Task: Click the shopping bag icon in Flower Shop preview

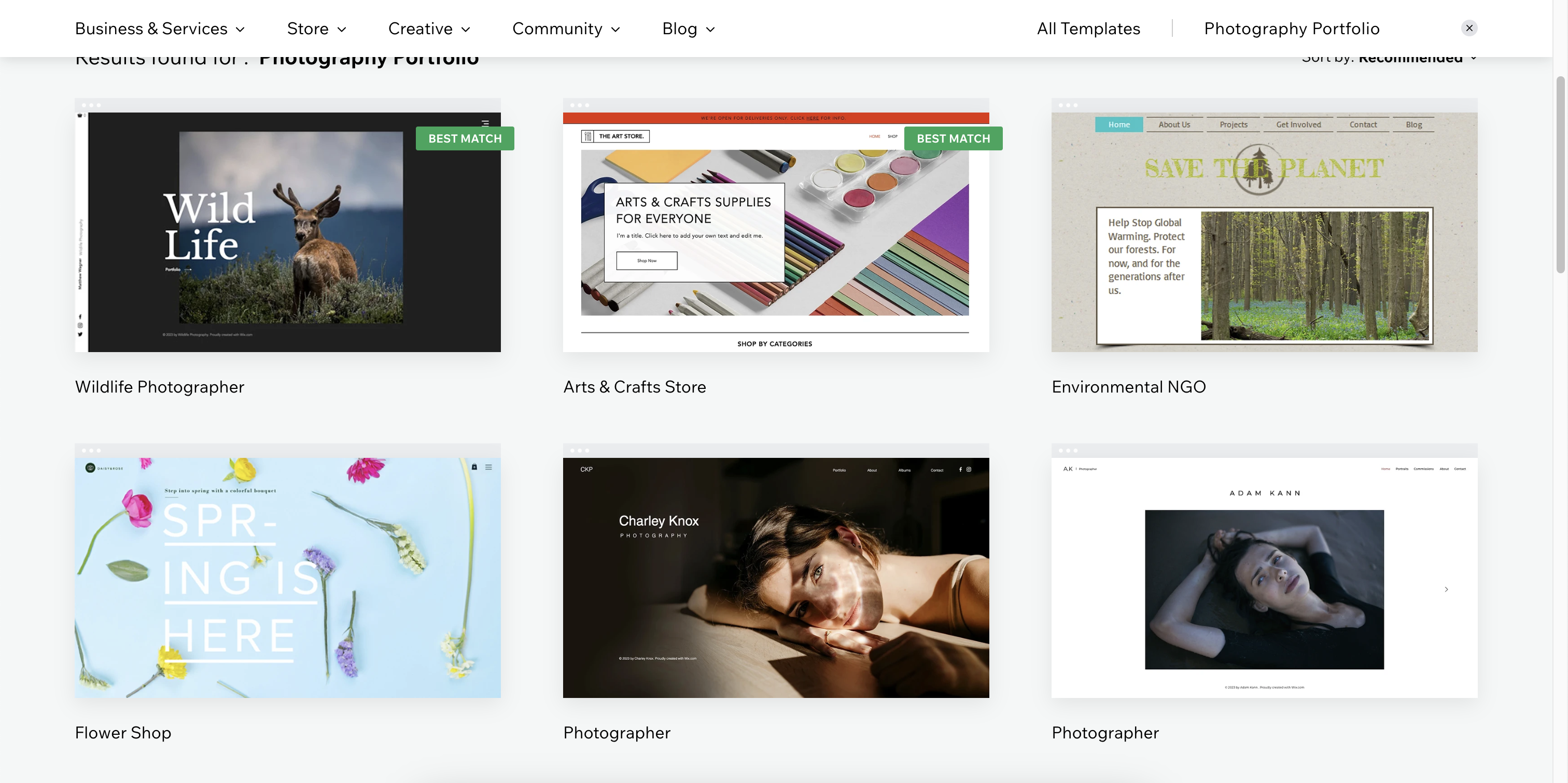Action: (474, 467)
